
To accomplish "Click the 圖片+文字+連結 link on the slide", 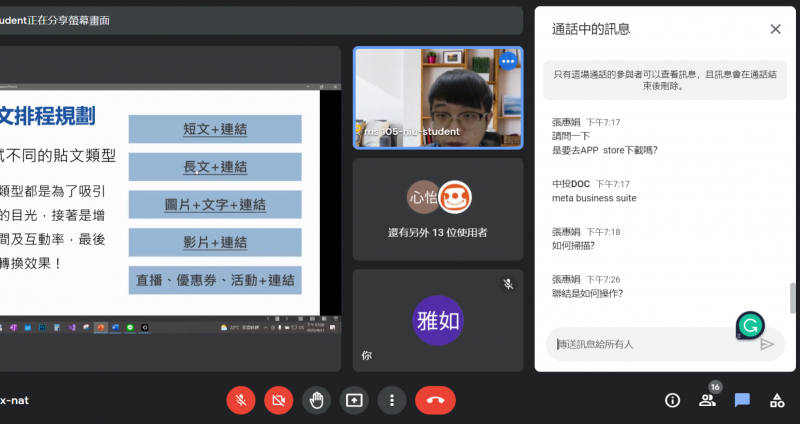I will [x=215, y=205].
